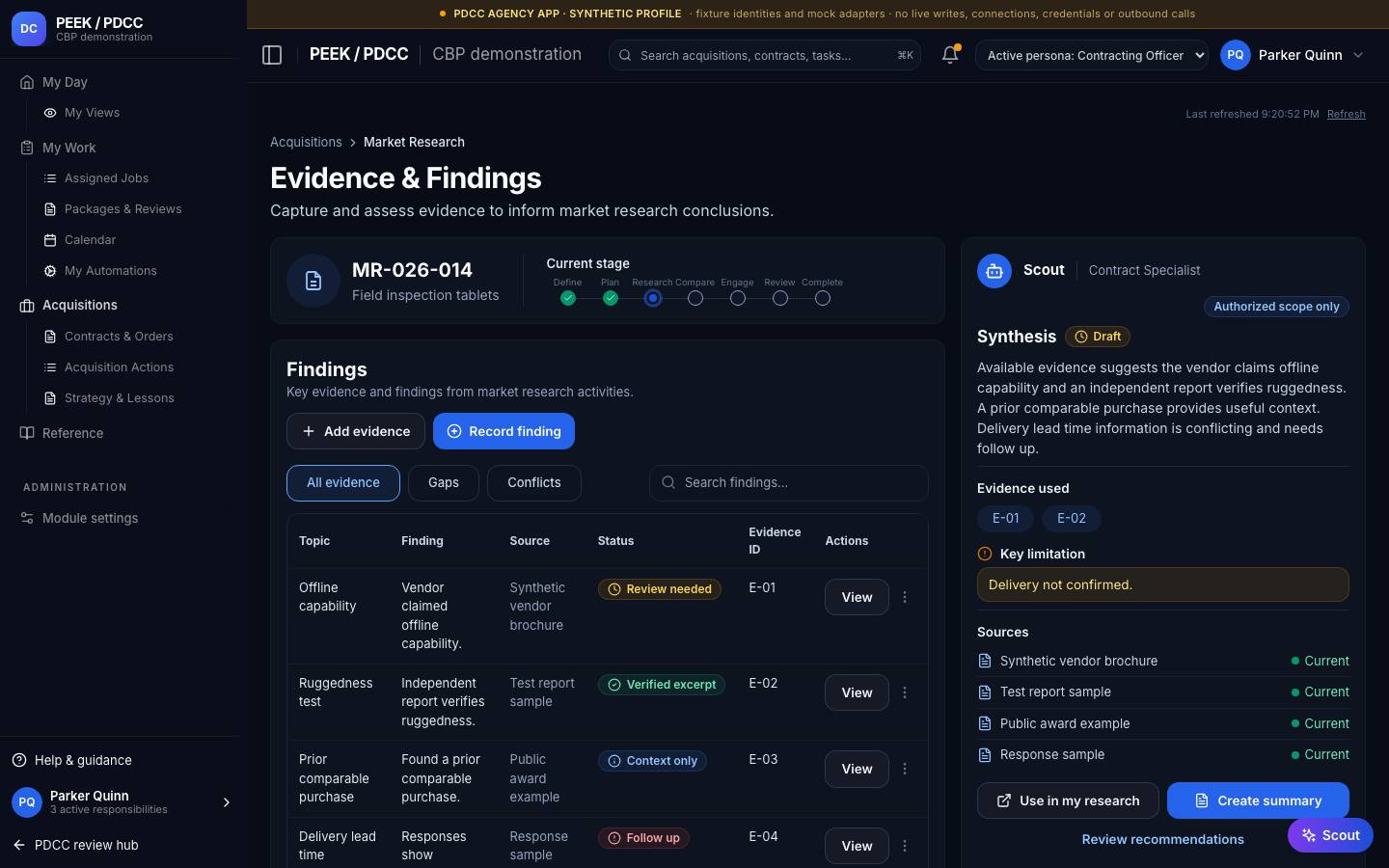Select the Compare stage circle
The height and width of the screenshot is (868, 1389).
(695, 298)
